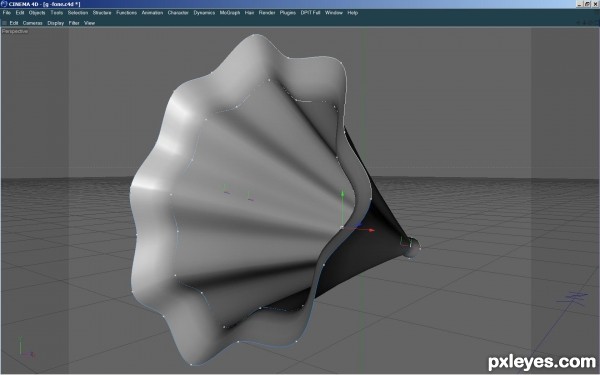
Task: Click the small sphere at the horn tip
Action: click(412, 247)
